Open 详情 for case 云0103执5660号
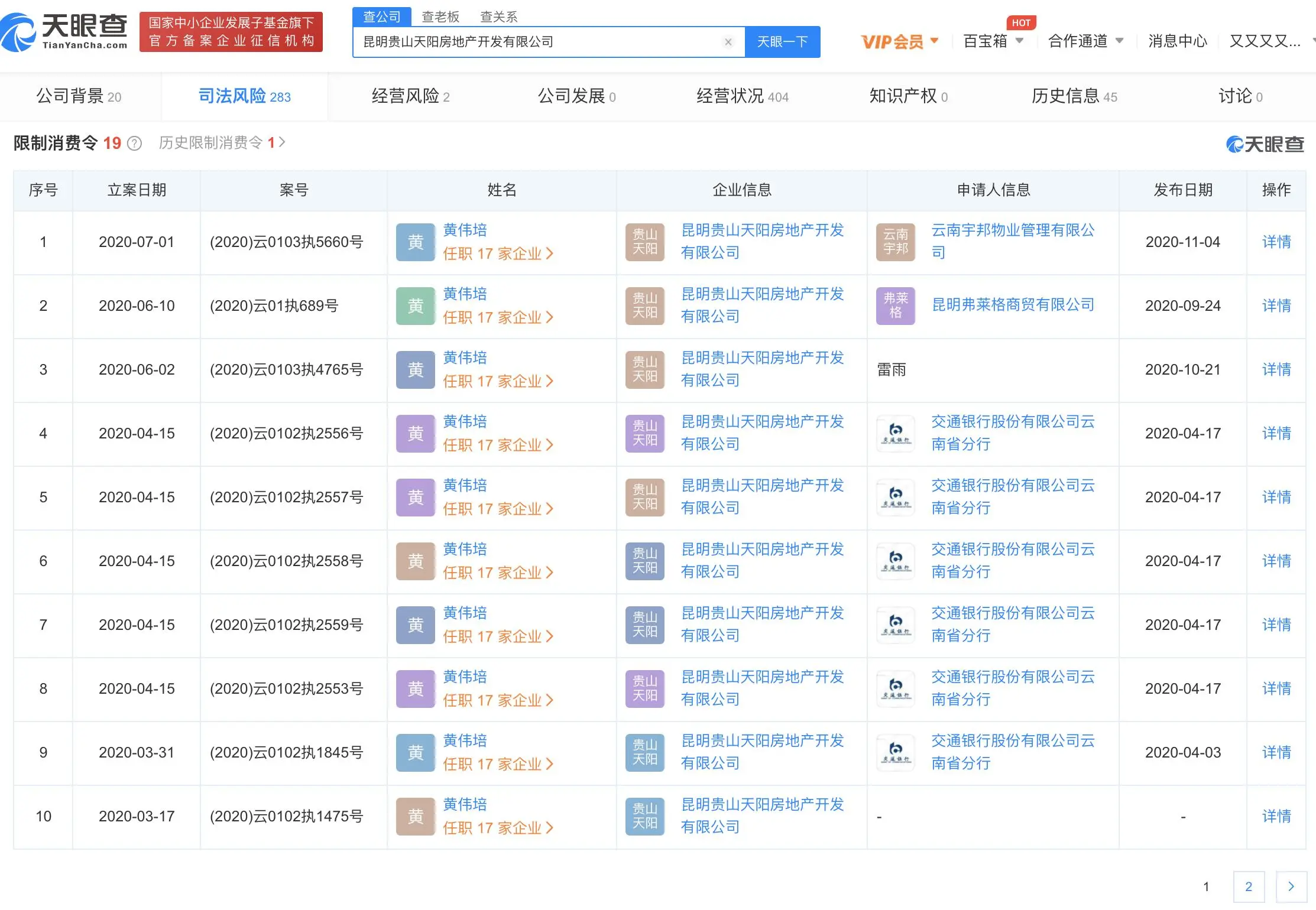Screen dimensions: 1316x910 (1276, 242)
